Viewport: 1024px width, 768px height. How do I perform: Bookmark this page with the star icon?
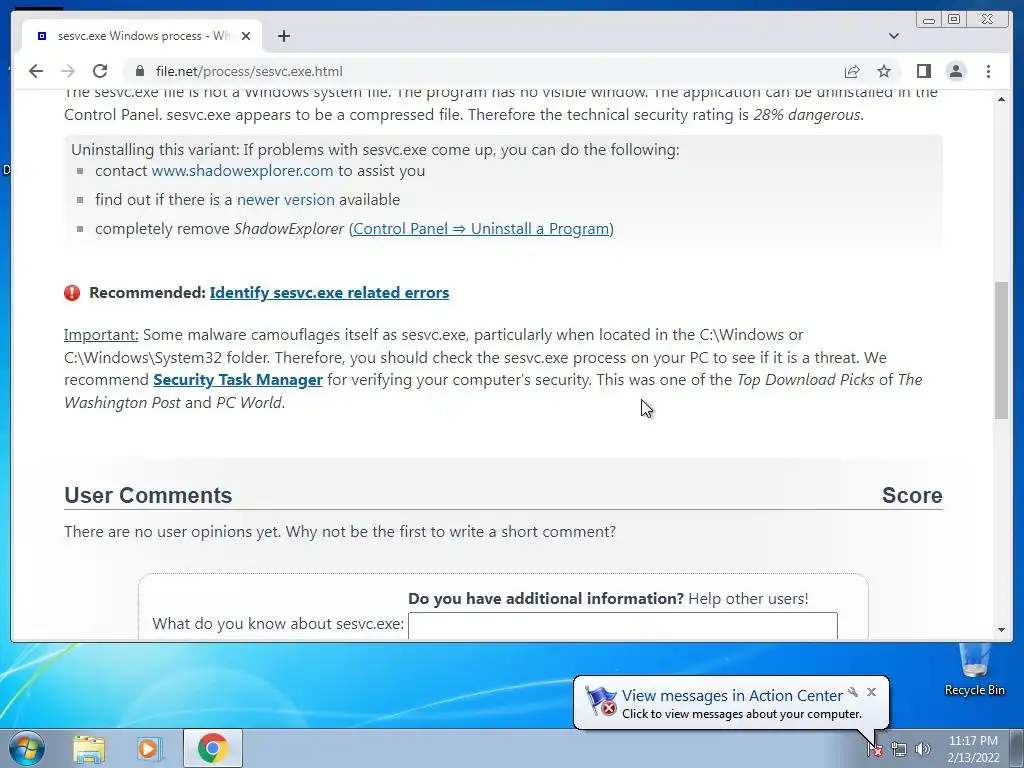[884, 71]
